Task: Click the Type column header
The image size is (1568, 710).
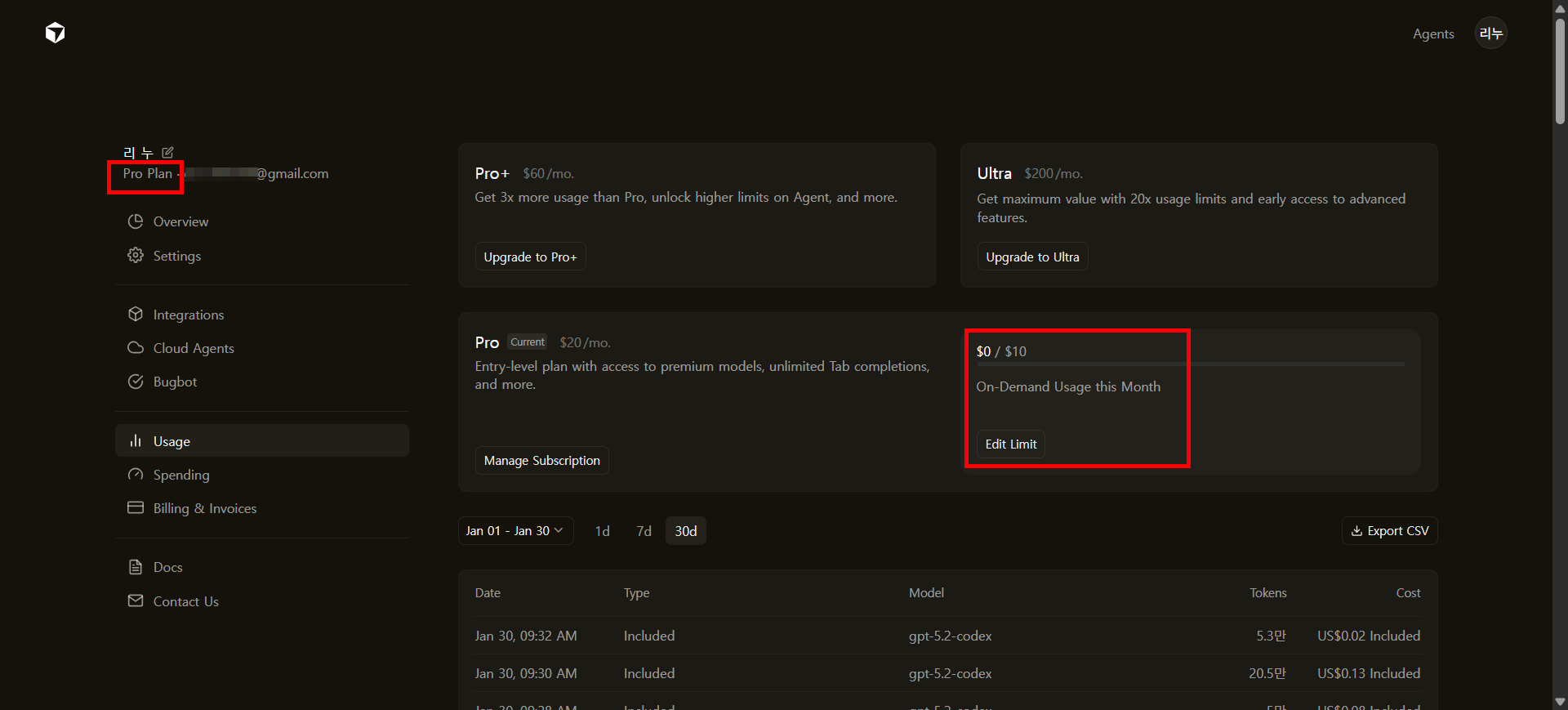Action: [x=636, y=593]
